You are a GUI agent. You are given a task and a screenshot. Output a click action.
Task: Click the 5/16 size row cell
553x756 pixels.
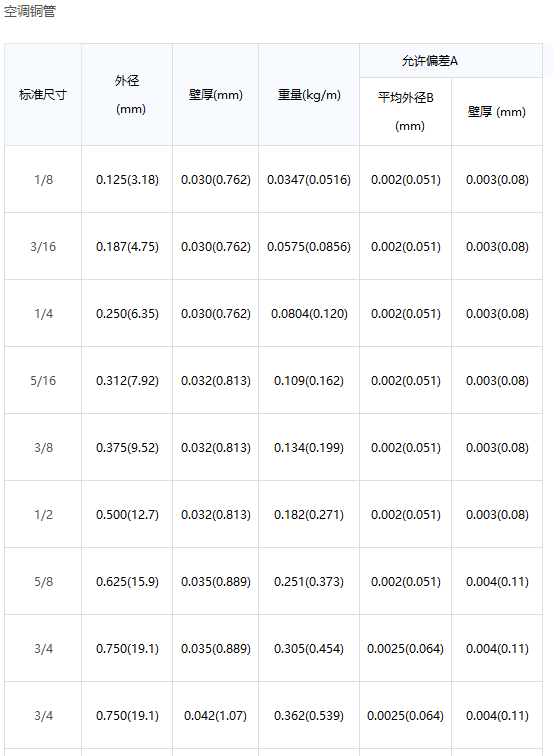[x=43, y=380]
